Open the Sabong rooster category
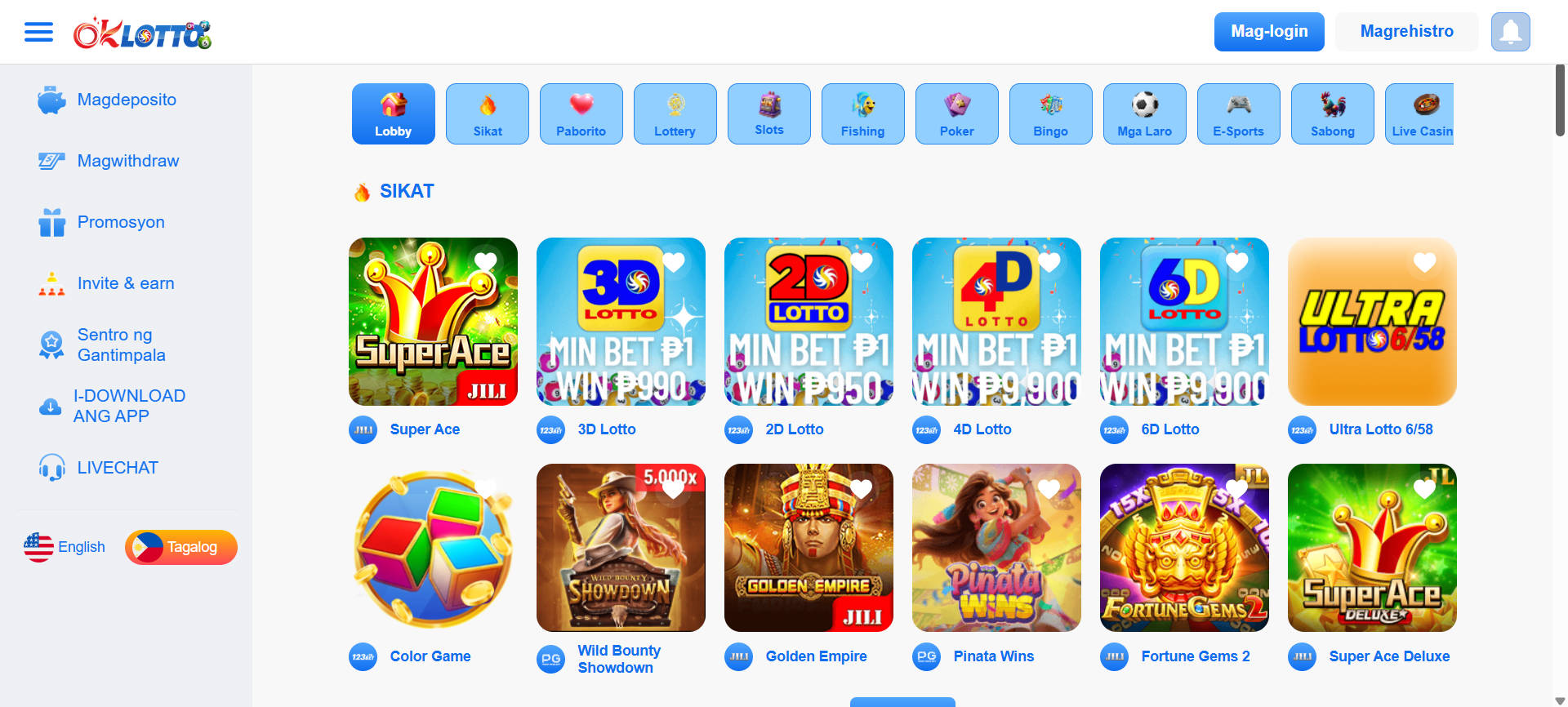This screenshot has height=707, width=1568. [x=1333, y=113]
